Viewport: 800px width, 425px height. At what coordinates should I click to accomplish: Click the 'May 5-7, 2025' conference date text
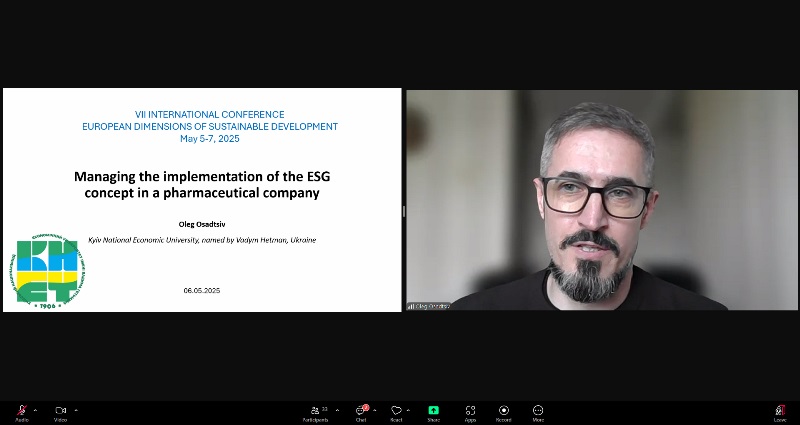pos(210,139)
